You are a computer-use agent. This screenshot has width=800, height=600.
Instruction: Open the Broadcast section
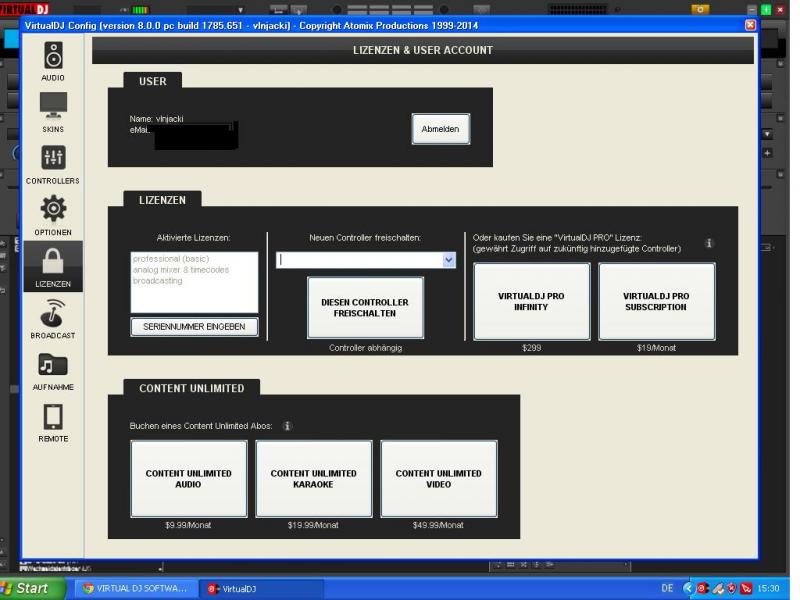coord(53,319)
